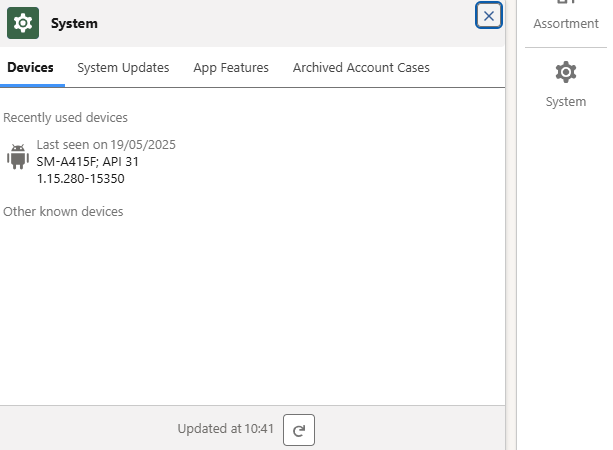Click the Updated at 10:41 status text
Screen dimensions: 613x450
click(x=225, y=429)
